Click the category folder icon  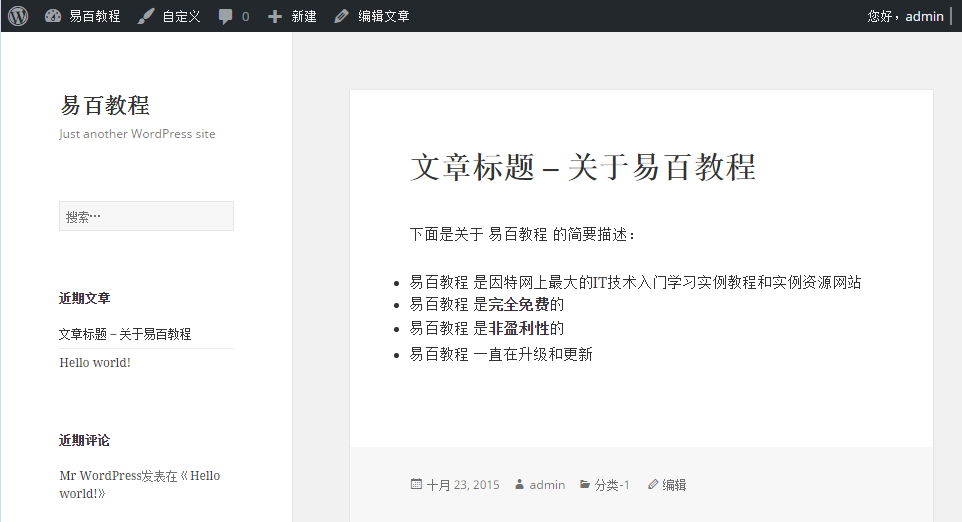(585, 484)
